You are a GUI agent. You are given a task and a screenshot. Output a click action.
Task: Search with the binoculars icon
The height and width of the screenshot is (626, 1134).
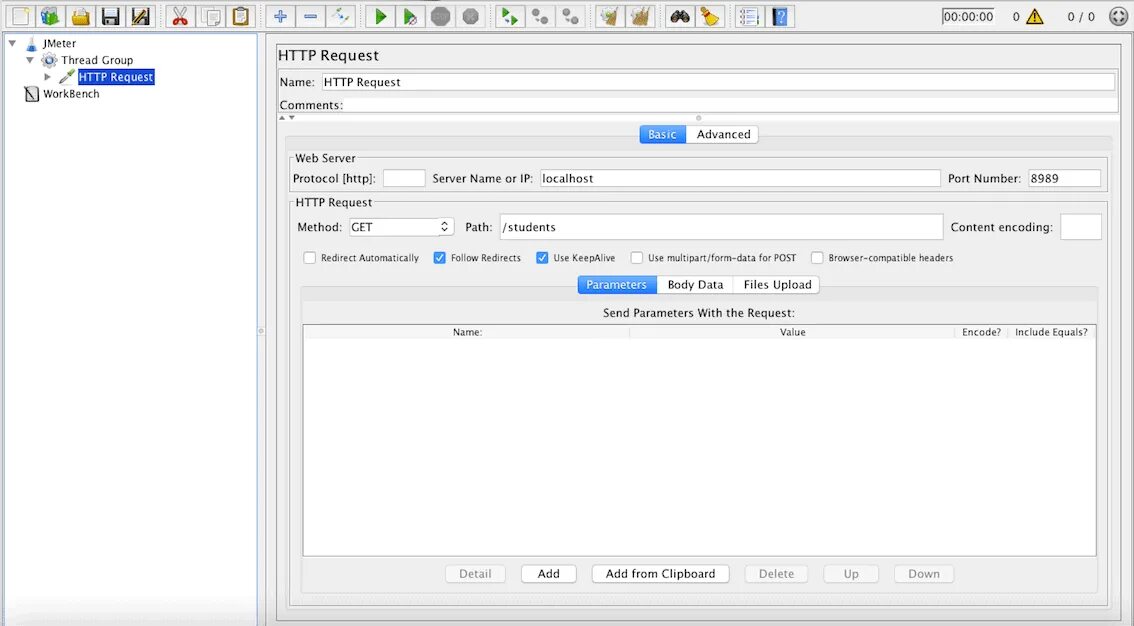coord(680,16)
